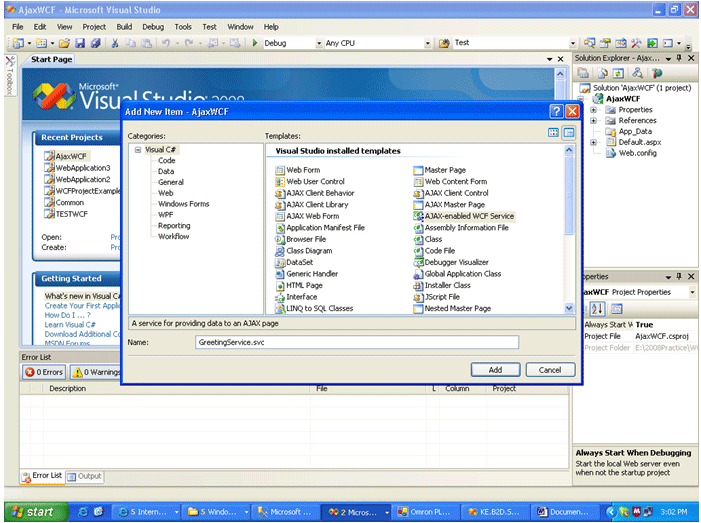Viewport: 701px width, 523px height.
Task: Select the Web category
Action: point(165,193)
